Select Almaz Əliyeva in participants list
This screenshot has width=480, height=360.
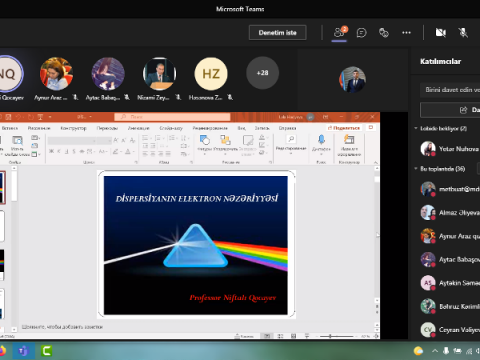click(x=450, y=213)
